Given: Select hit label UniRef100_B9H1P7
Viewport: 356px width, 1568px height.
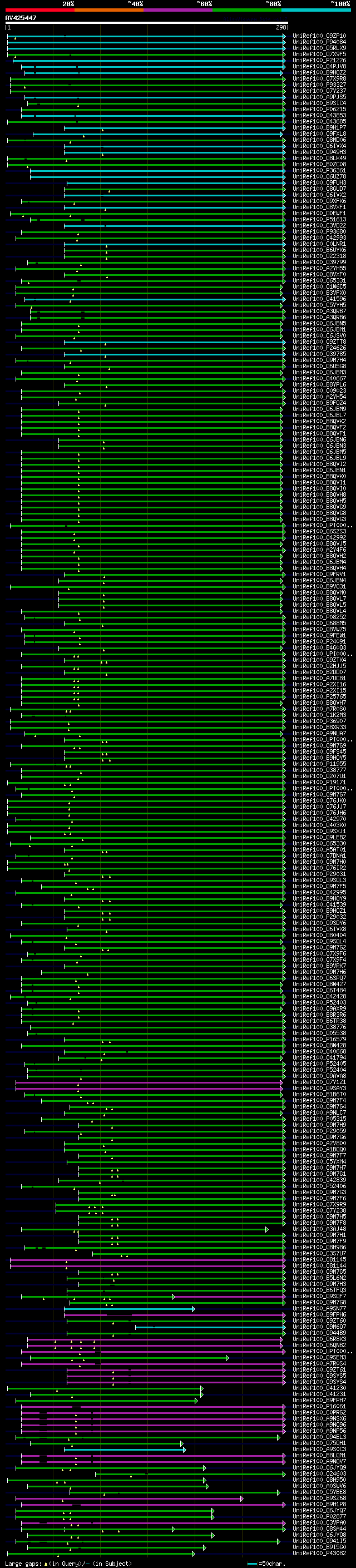Looking at the screenshot, I should (x=319, y=128).
